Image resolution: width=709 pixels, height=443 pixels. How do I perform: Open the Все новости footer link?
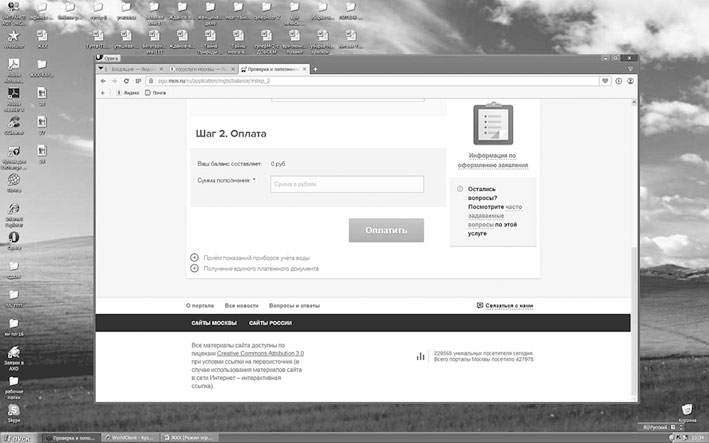pyautogui.click(x=241, y=306)
